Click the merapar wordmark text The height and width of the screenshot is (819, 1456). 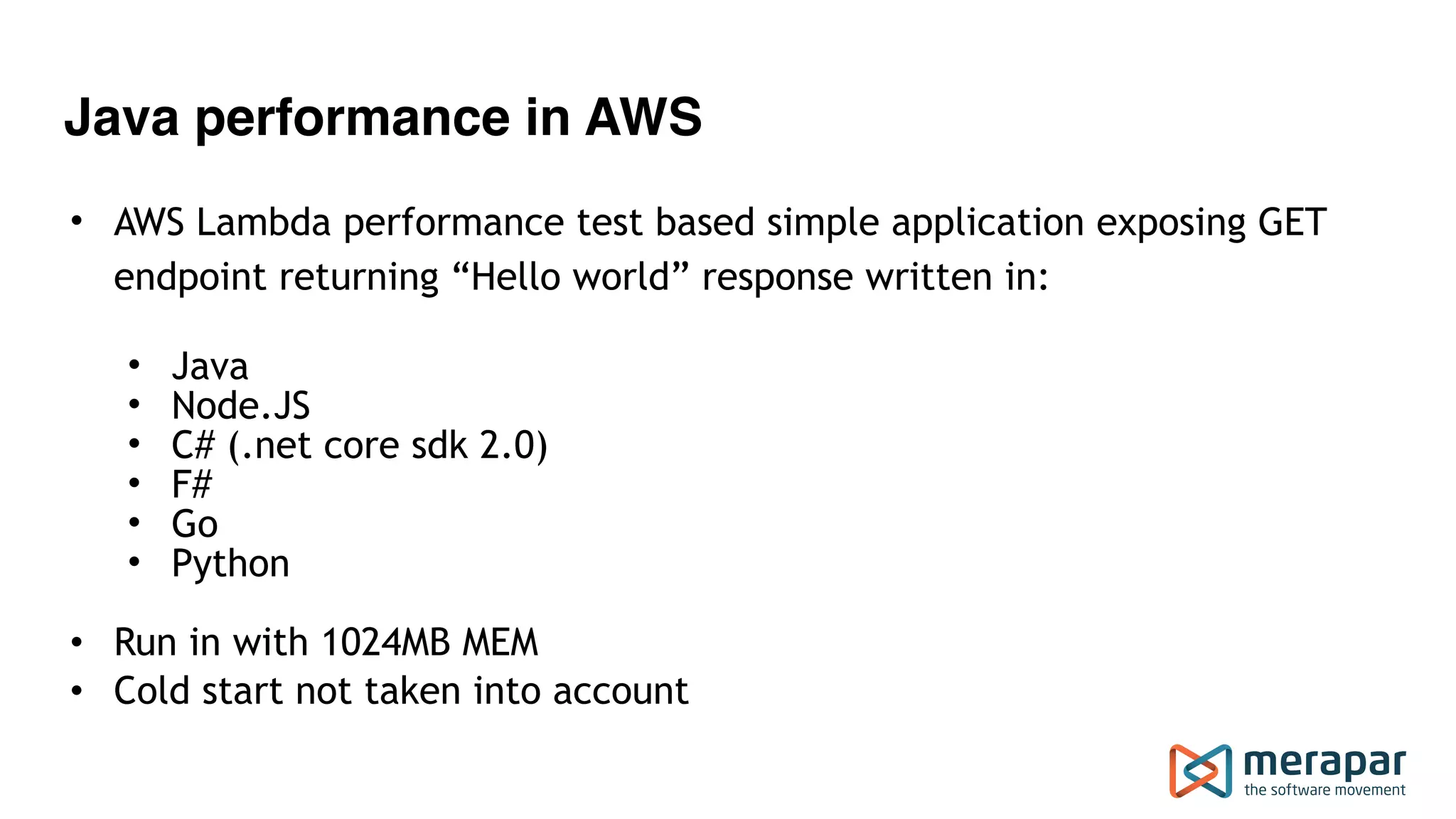point(1324,763)
